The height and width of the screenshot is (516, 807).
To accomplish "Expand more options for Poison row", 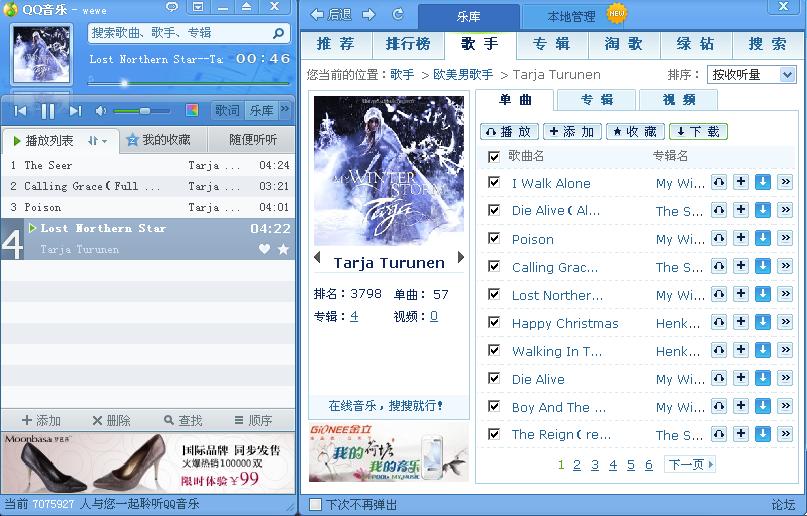I will (785, 238).
